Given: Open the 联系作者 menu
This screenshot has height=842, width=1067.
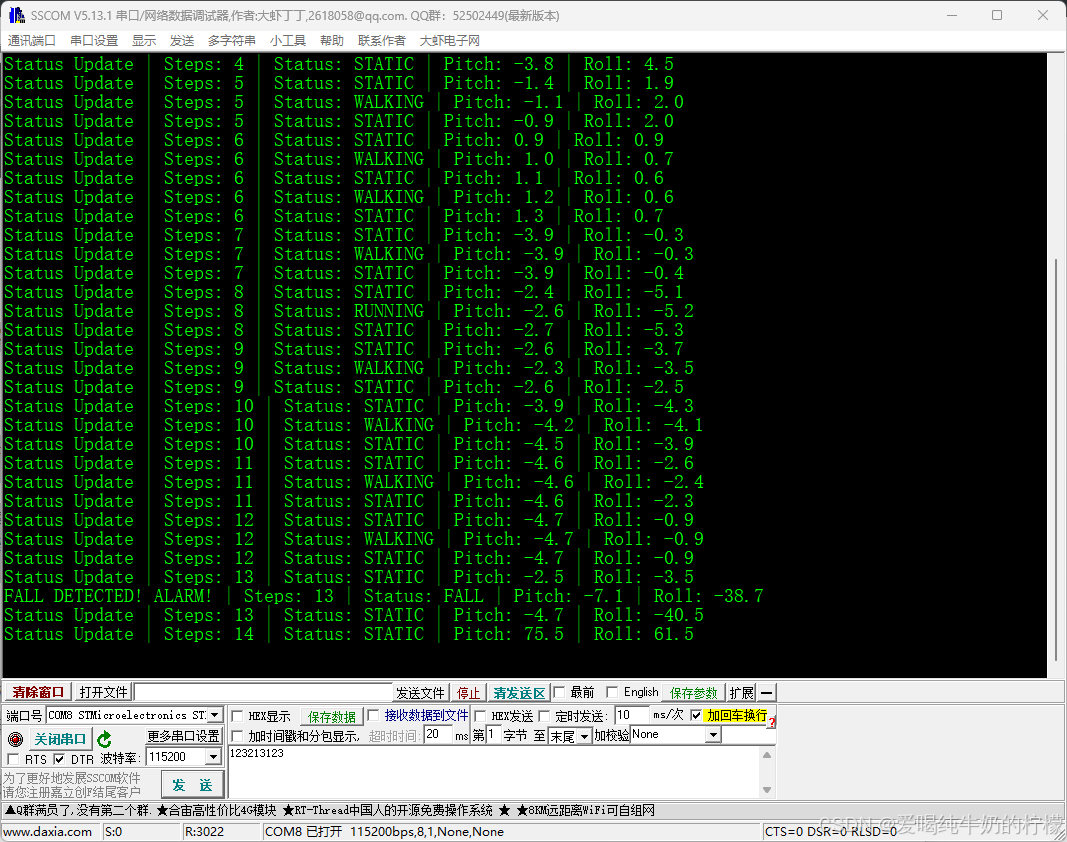Looking at the screenshot, I should [x=381, y=41].
